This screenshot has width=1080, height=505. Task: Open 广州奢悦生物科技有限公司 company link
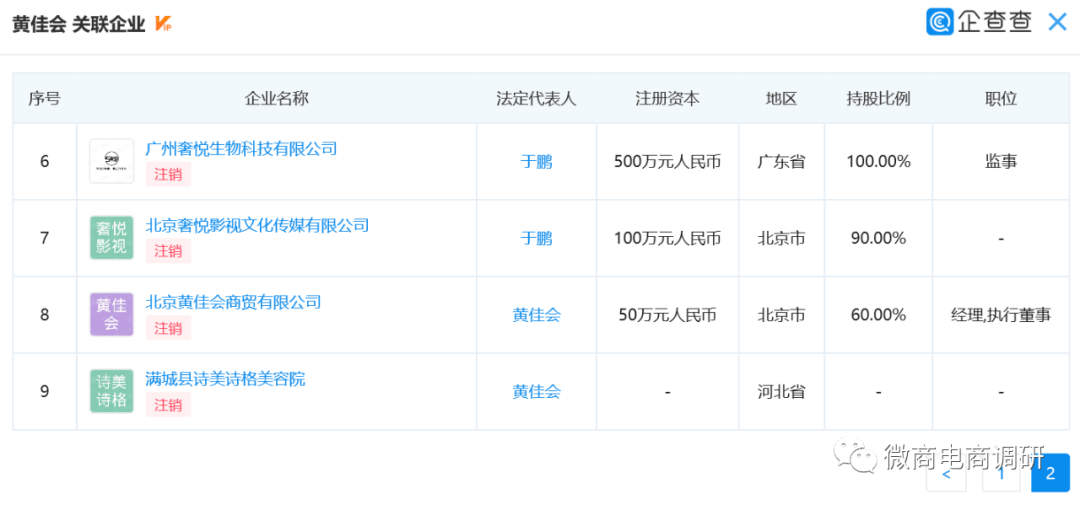pyautogui.click(x=241, y=149)
